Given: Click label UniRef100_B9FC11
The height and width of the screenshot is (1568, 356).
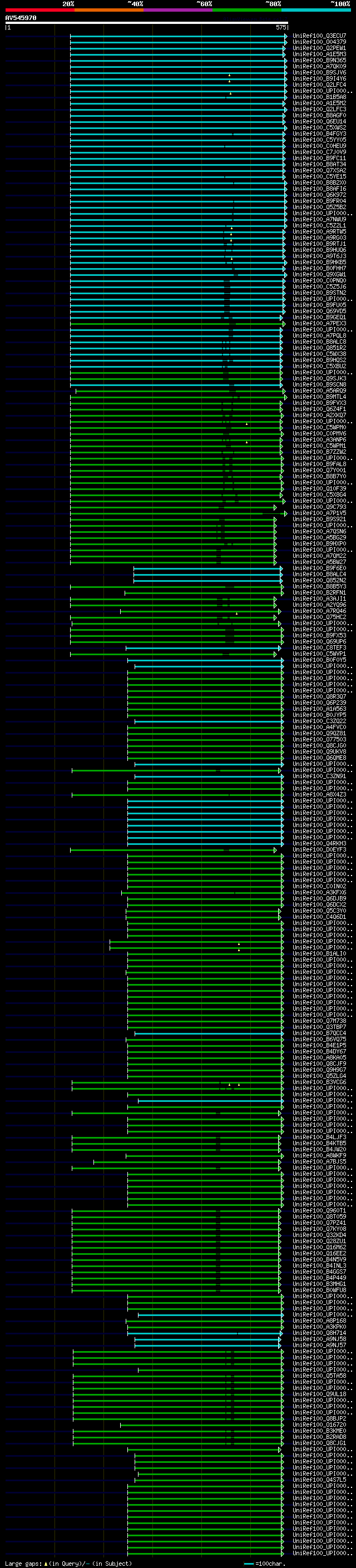Looking at the screenshot, I should pyautogui.click(x=319, y=159).
